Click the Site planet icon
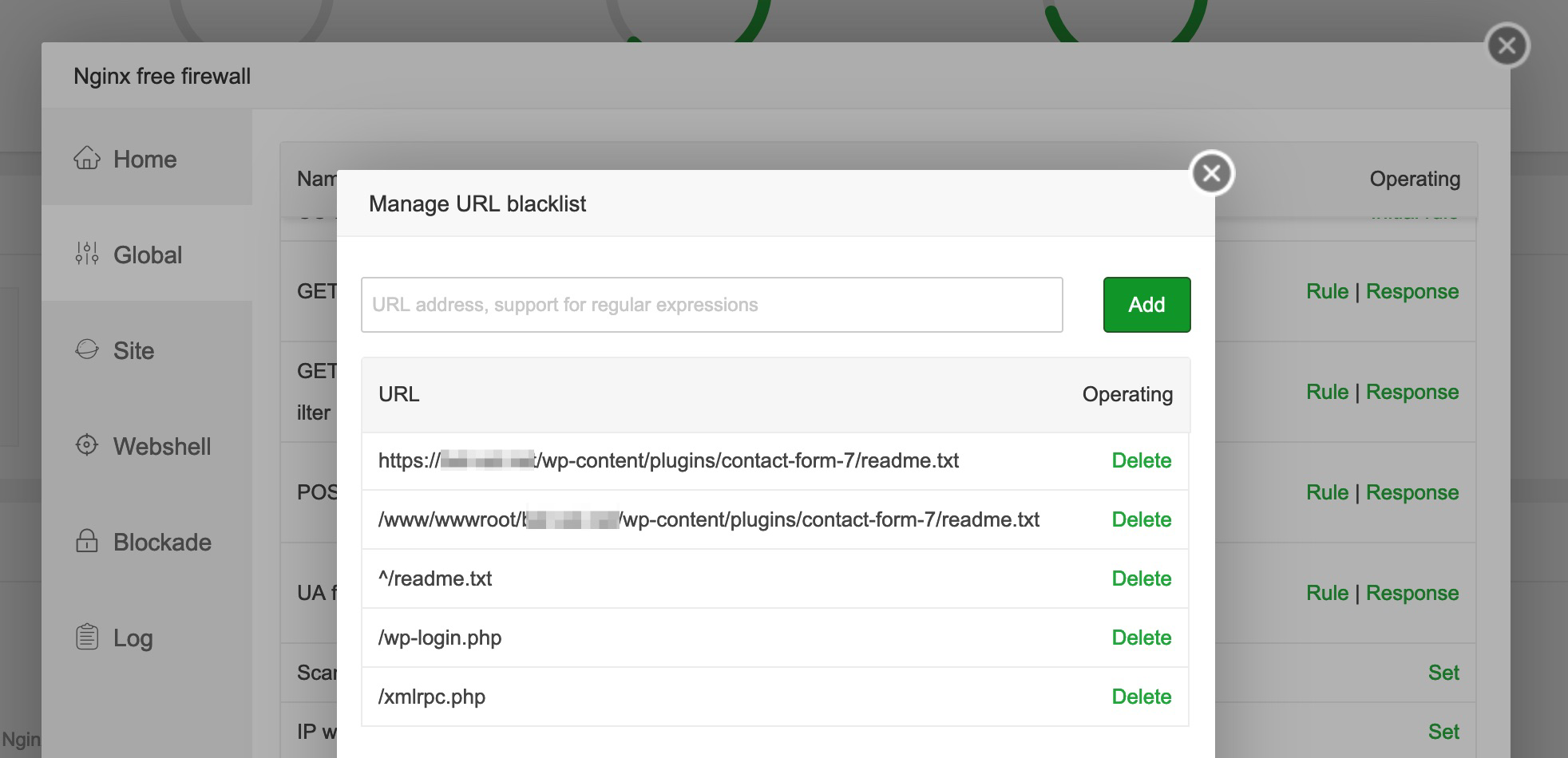 tap(87, 349)
